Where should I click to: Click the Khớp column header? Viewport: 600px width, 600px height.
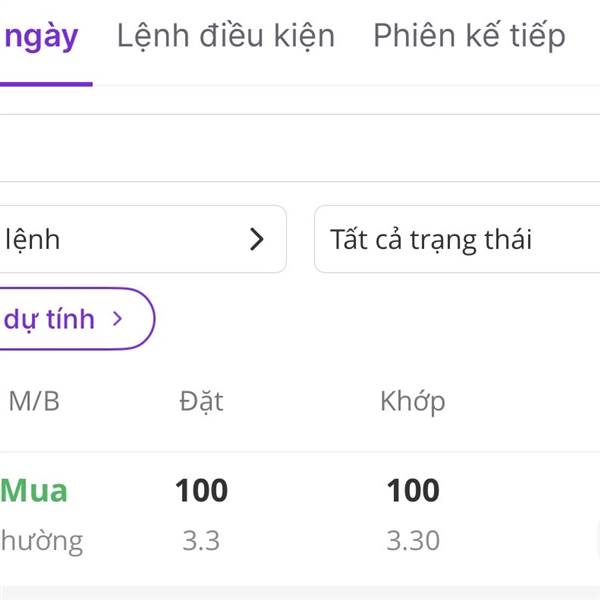pos(412,401)
